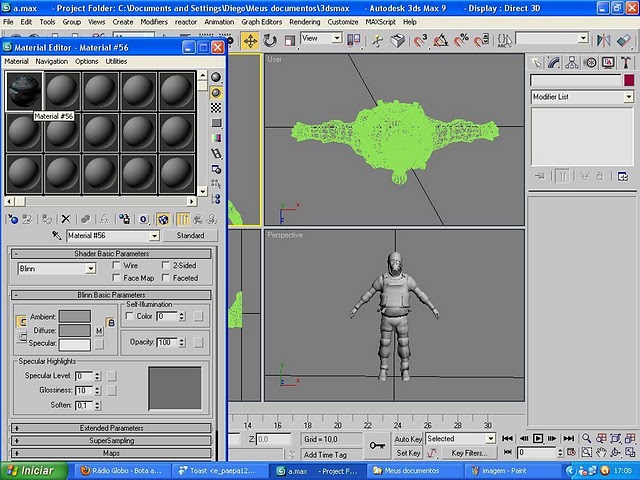
Task: Open Material Editor Utilities menu
Action: point(116,61)
